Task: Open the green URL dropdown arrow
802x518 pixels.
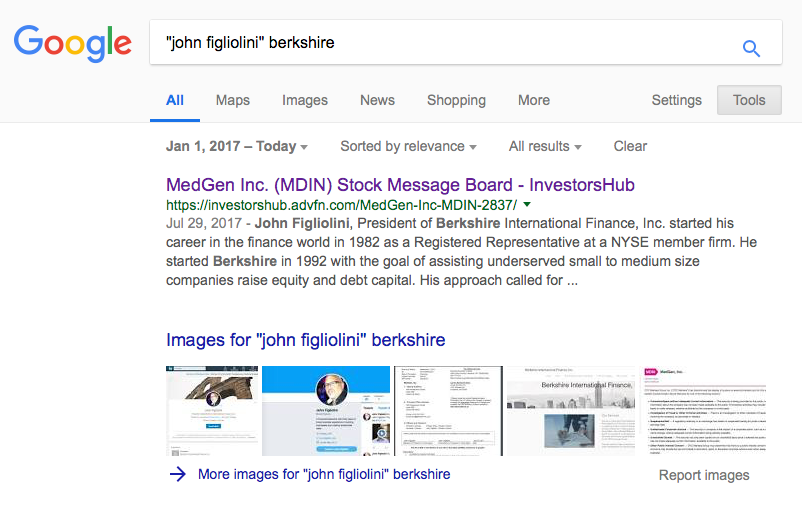Action: (x=527, y=205)
